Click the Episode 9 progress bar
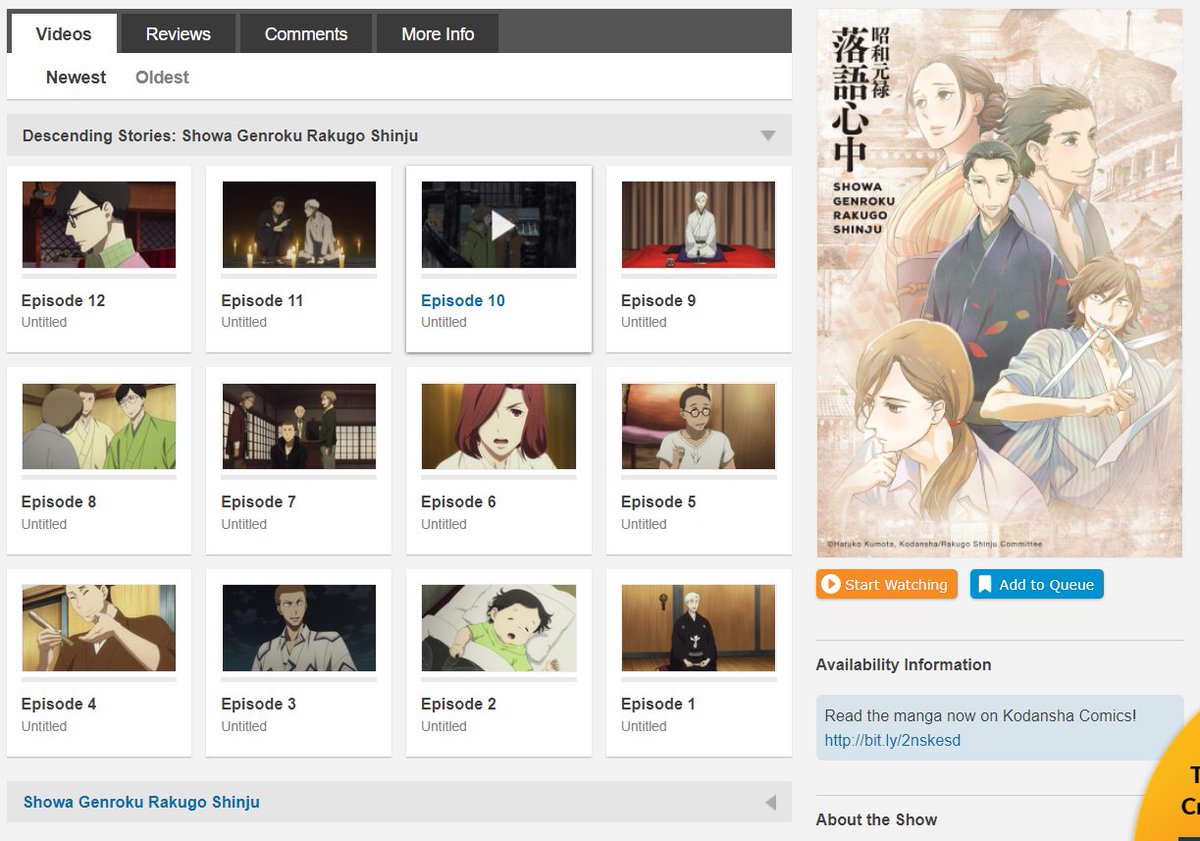This screenshot has width=1200, height=841. point(698,275)
